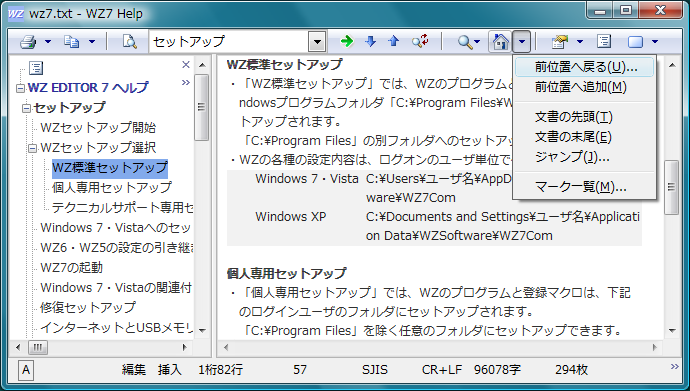This screenshot has height=391, width=690.
Task: Click the A input mode indicator
Action: [x=26, y=370]
